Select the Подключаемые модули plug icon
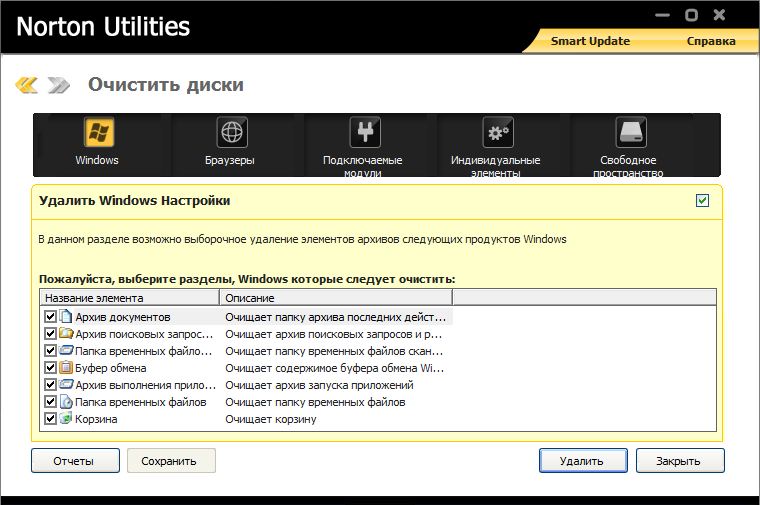 tap(364, 133)
